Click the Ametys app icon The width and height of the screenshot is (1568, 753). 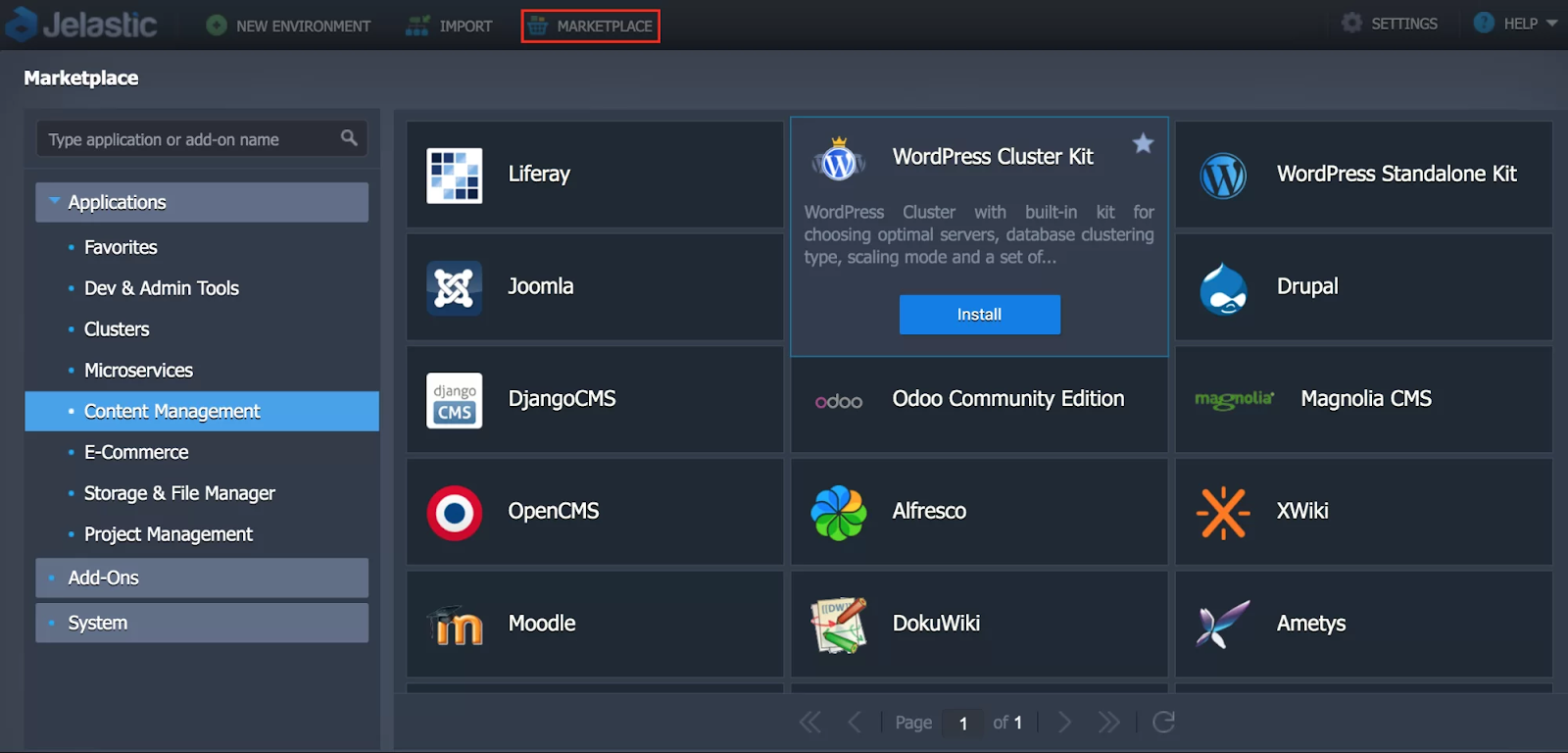[1223, 625]
